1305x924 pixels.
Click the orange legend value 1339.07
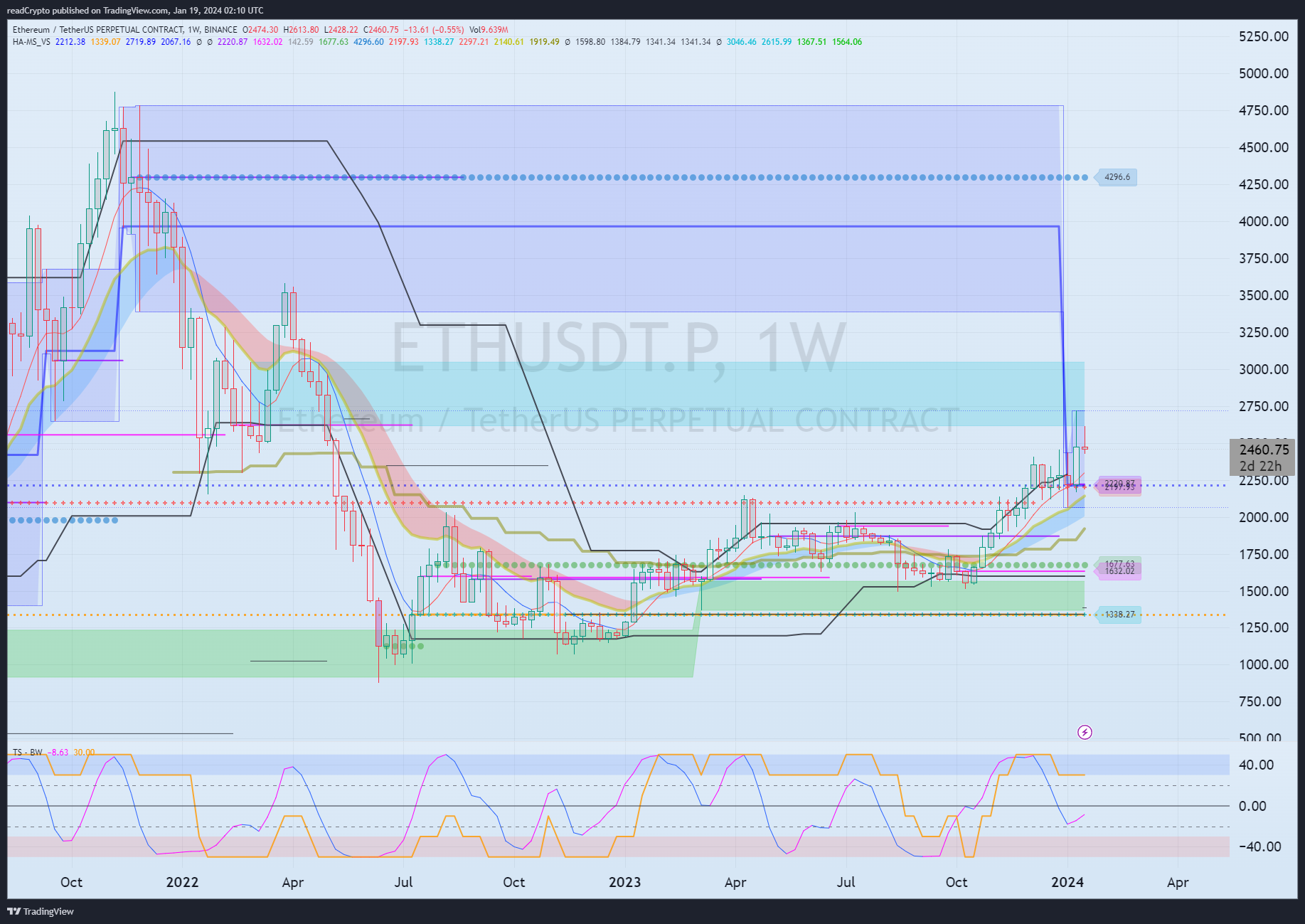[x=106, y=42]
